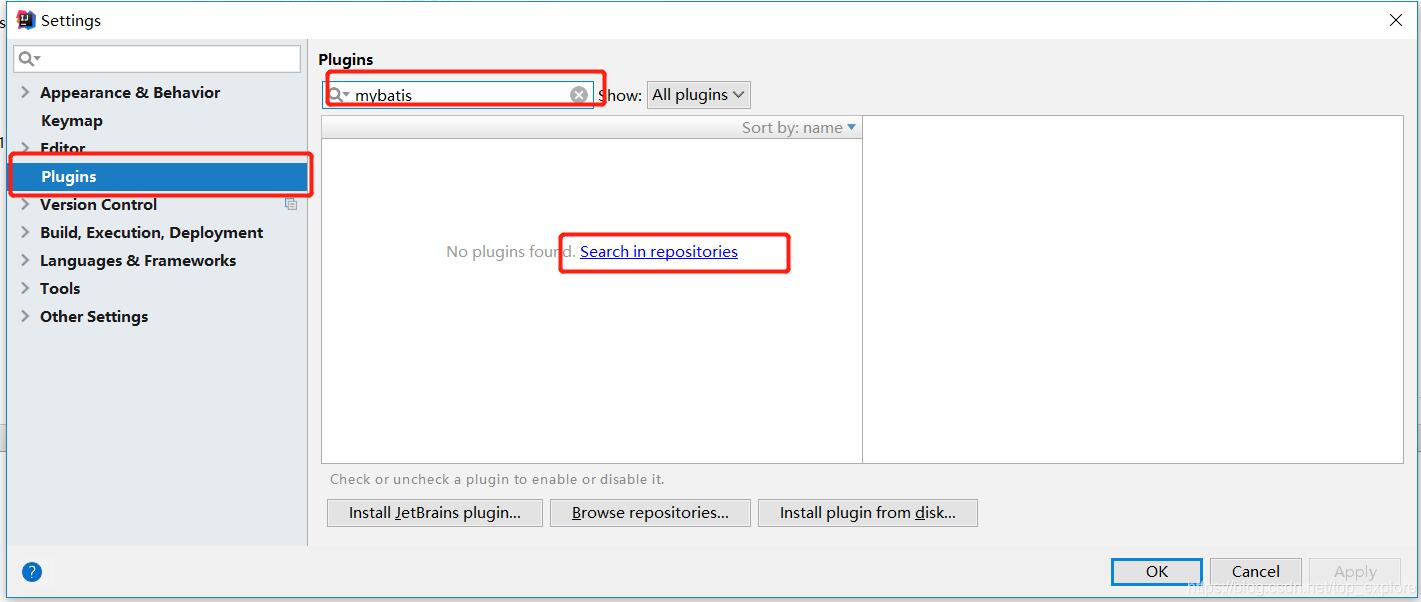Open the plugin search magnifier options
1421x602 pixels.
point(339,95)
